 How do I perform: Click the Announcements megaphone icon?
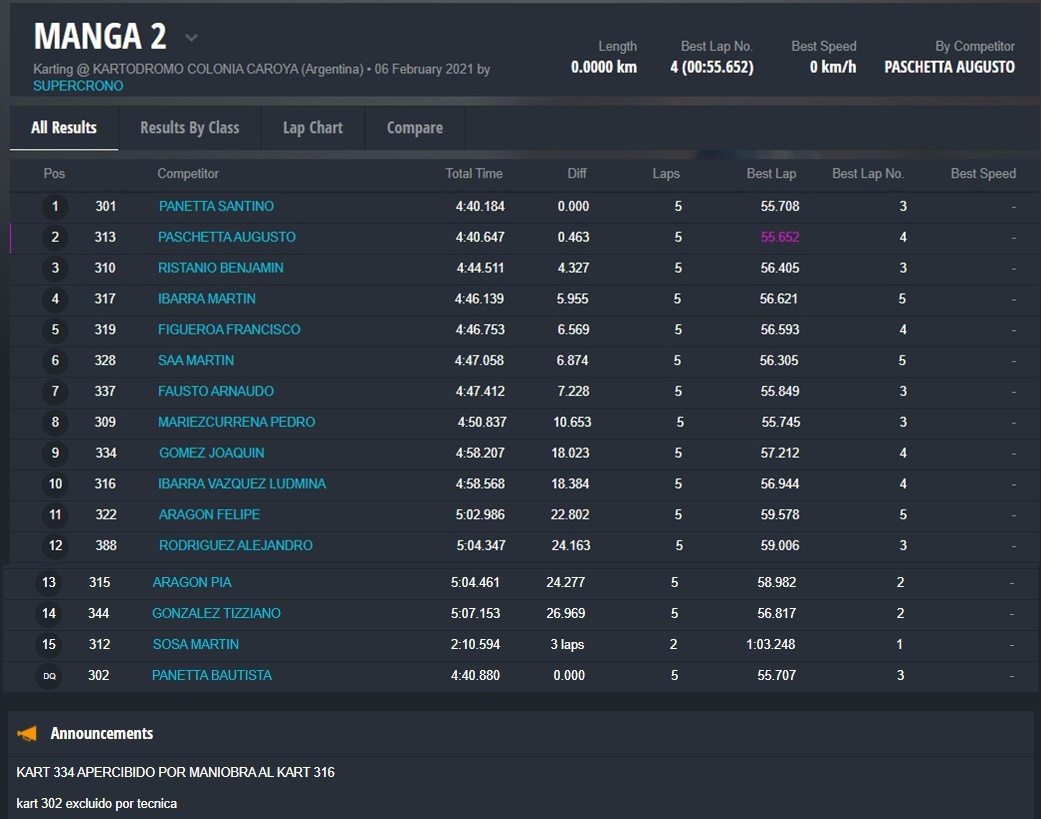(x=27, y=734)
